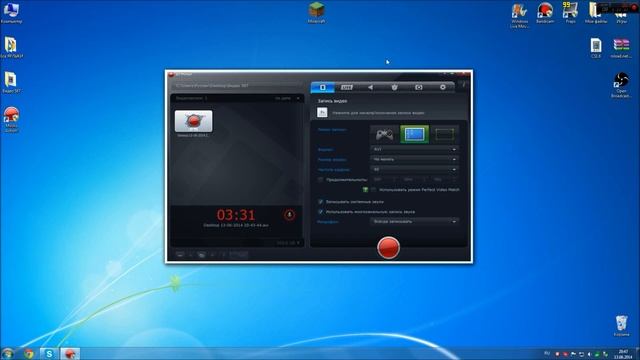Open the video recording tab

pyautogui.click(x=322, y=87)
